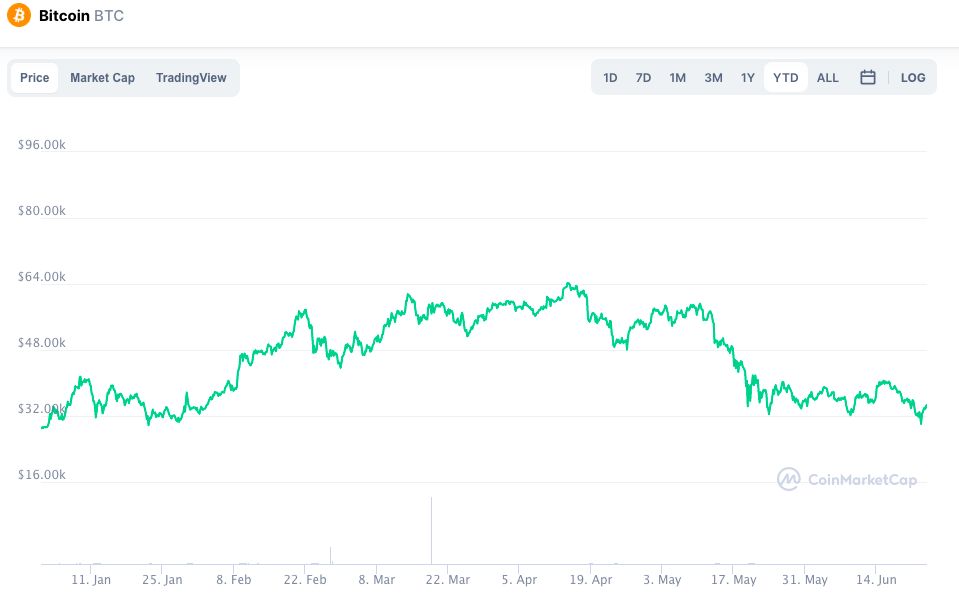The image size is (959, 607).
Task: Click the 22. Feb date label
Action: pos(305,579)
